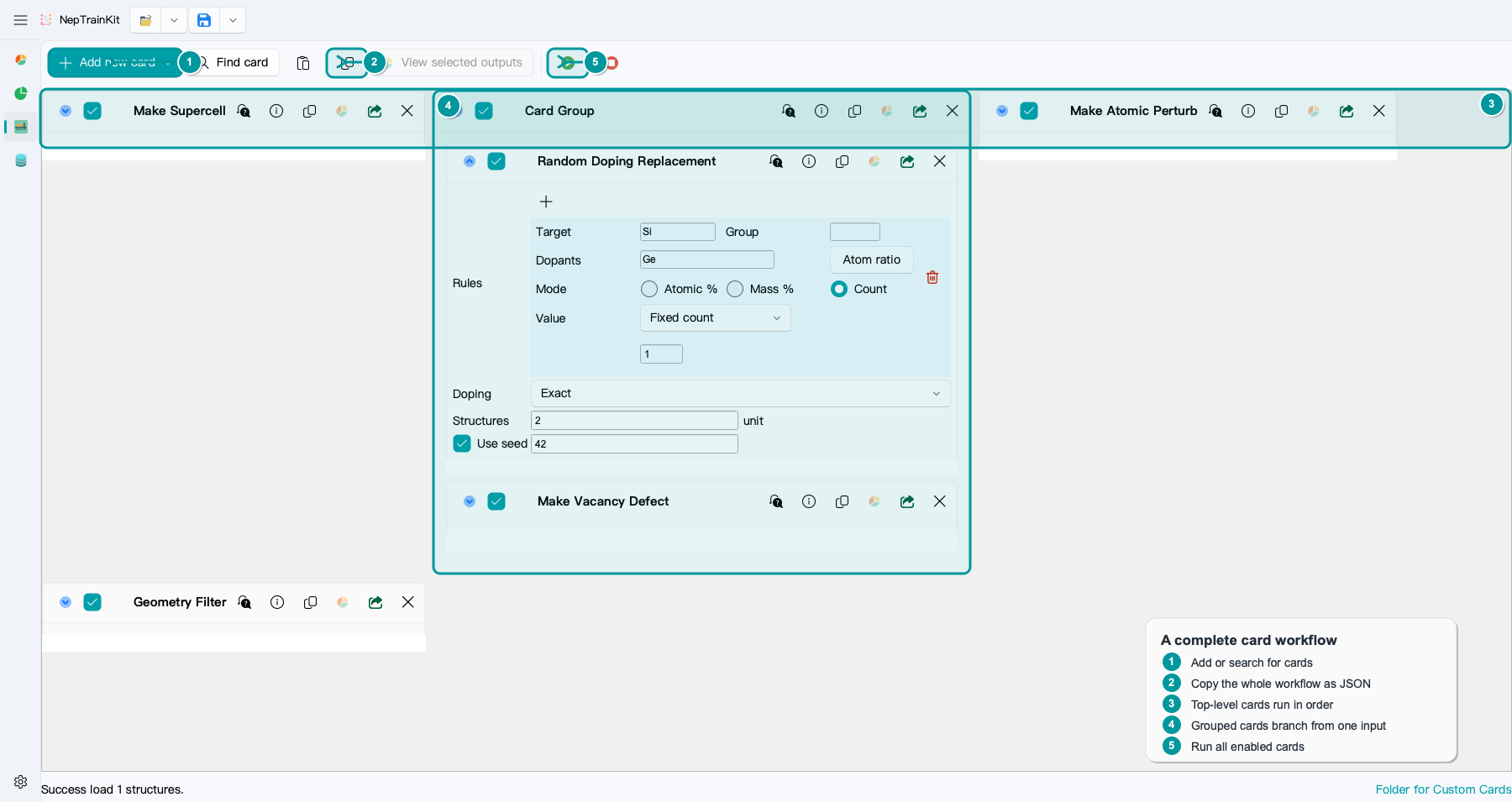Expand the Make Vacancy Defect card
Image resolution: width=1512 pixels, height=802 pixels.
point(470,501)
